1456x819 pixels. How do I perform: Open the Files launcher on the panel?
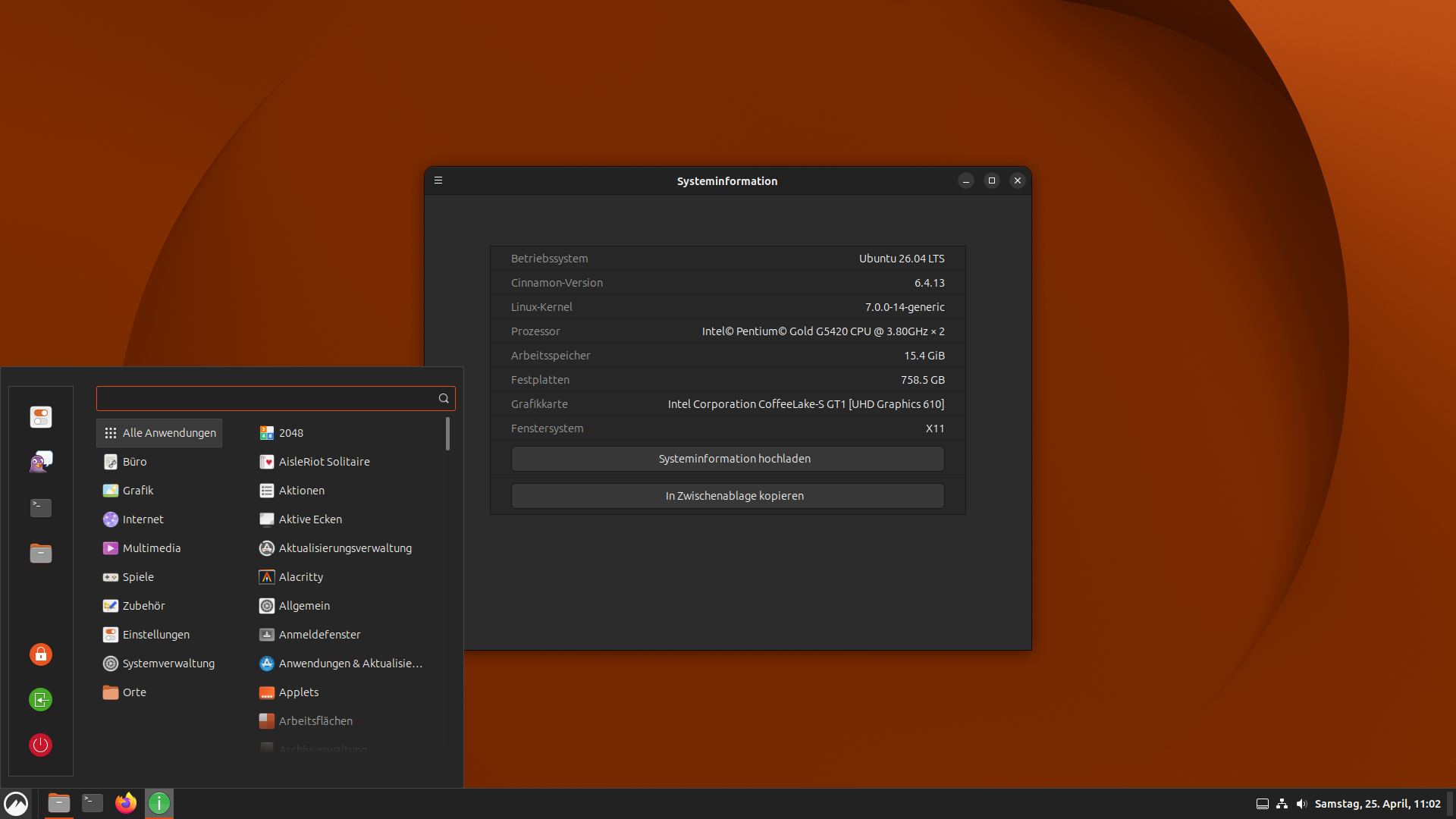pyautogui.click(x=59, y=803)
